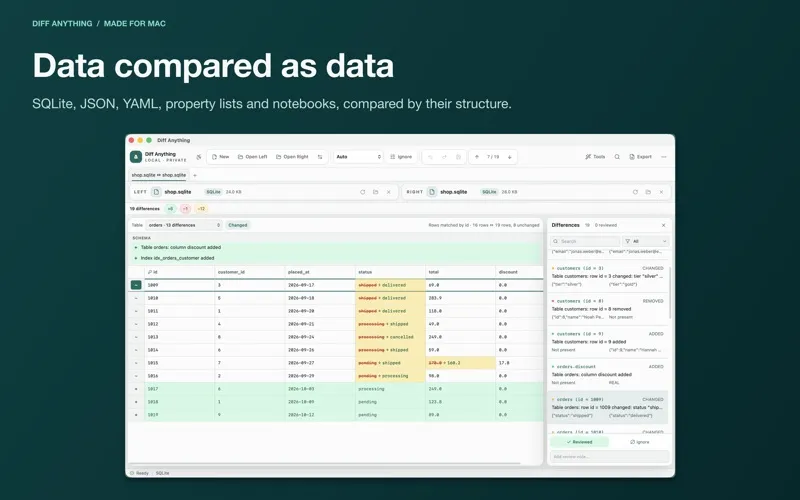Browse folder for the right file
Image resolution: width=800 pixels, height=500 pixels.
coord(648,192)
